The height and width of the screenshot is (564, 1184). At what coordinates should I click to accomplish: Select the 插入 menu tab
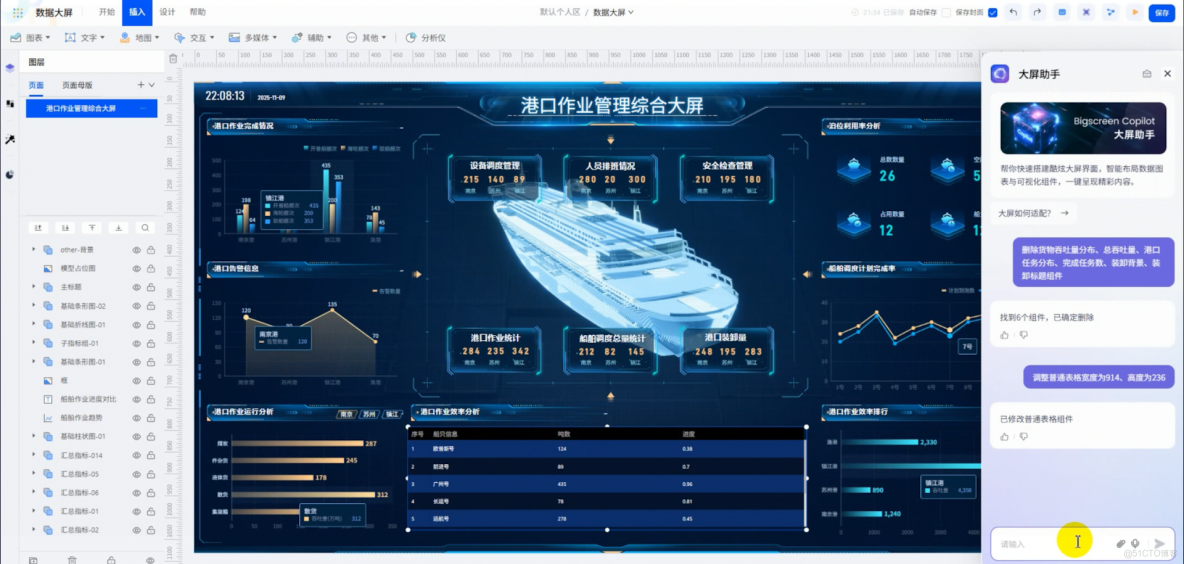137,12
